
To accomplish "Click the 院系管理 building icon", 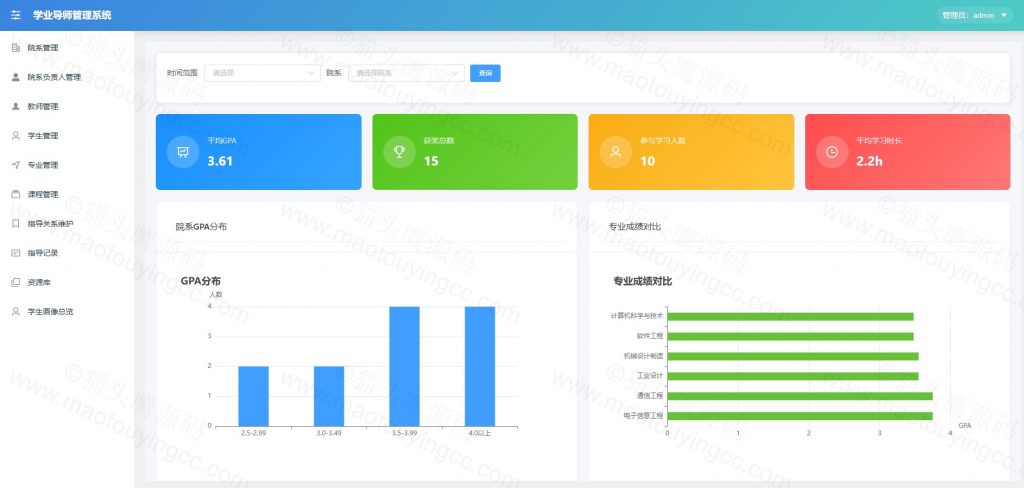I will click(x=16, y=48).
